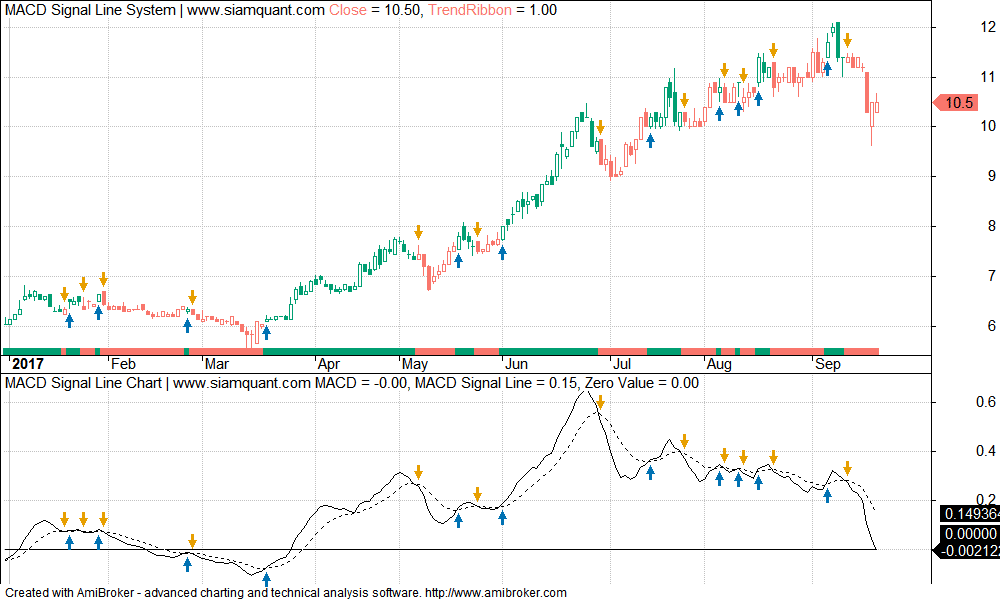
Task: Click blue buy arrow in early July price chart
Action: coord(650,141)
